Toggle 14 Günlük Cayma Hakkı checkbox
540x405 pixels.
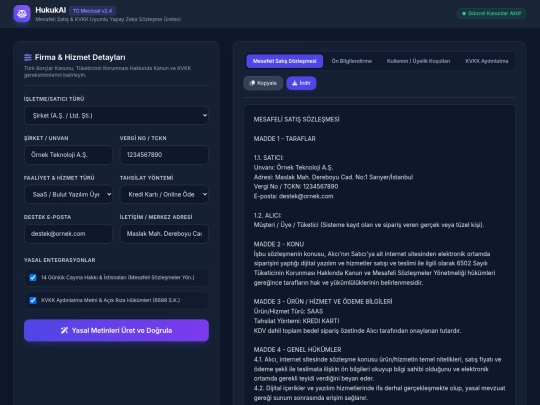pyautogui.click(x=33, y=278)
